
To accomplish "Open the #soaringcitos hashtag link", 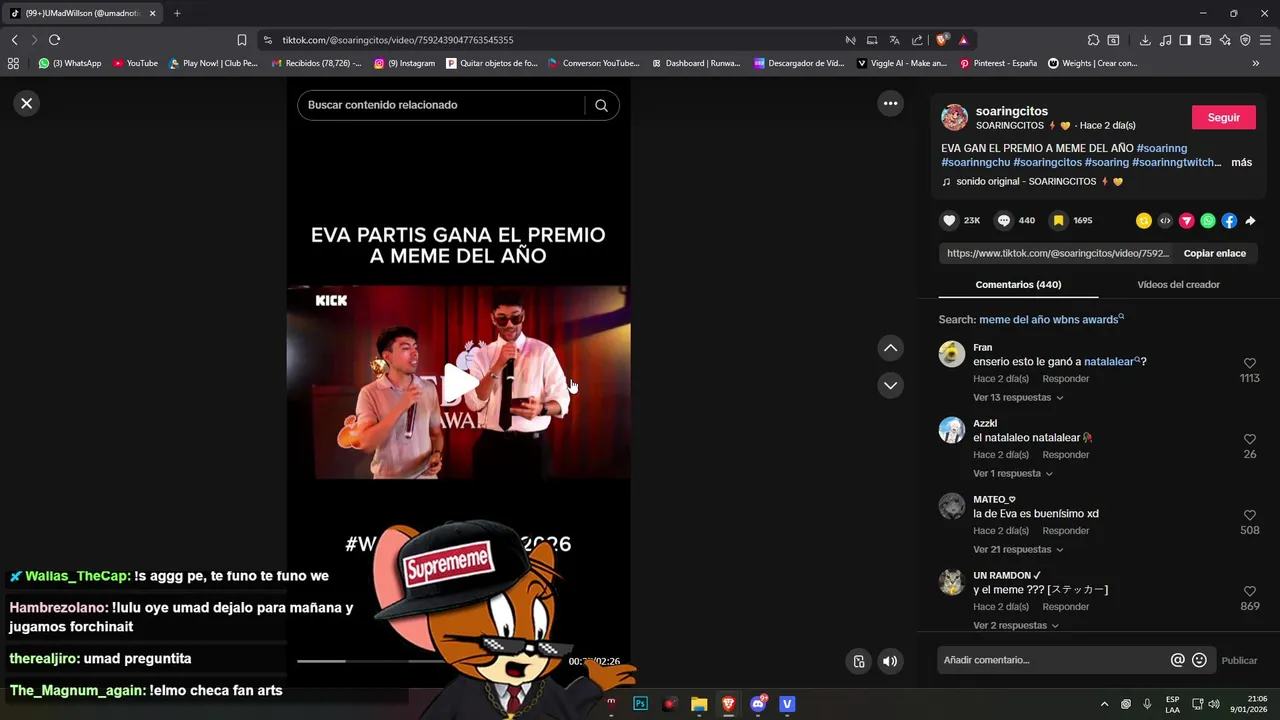I will click(1047, 162).
